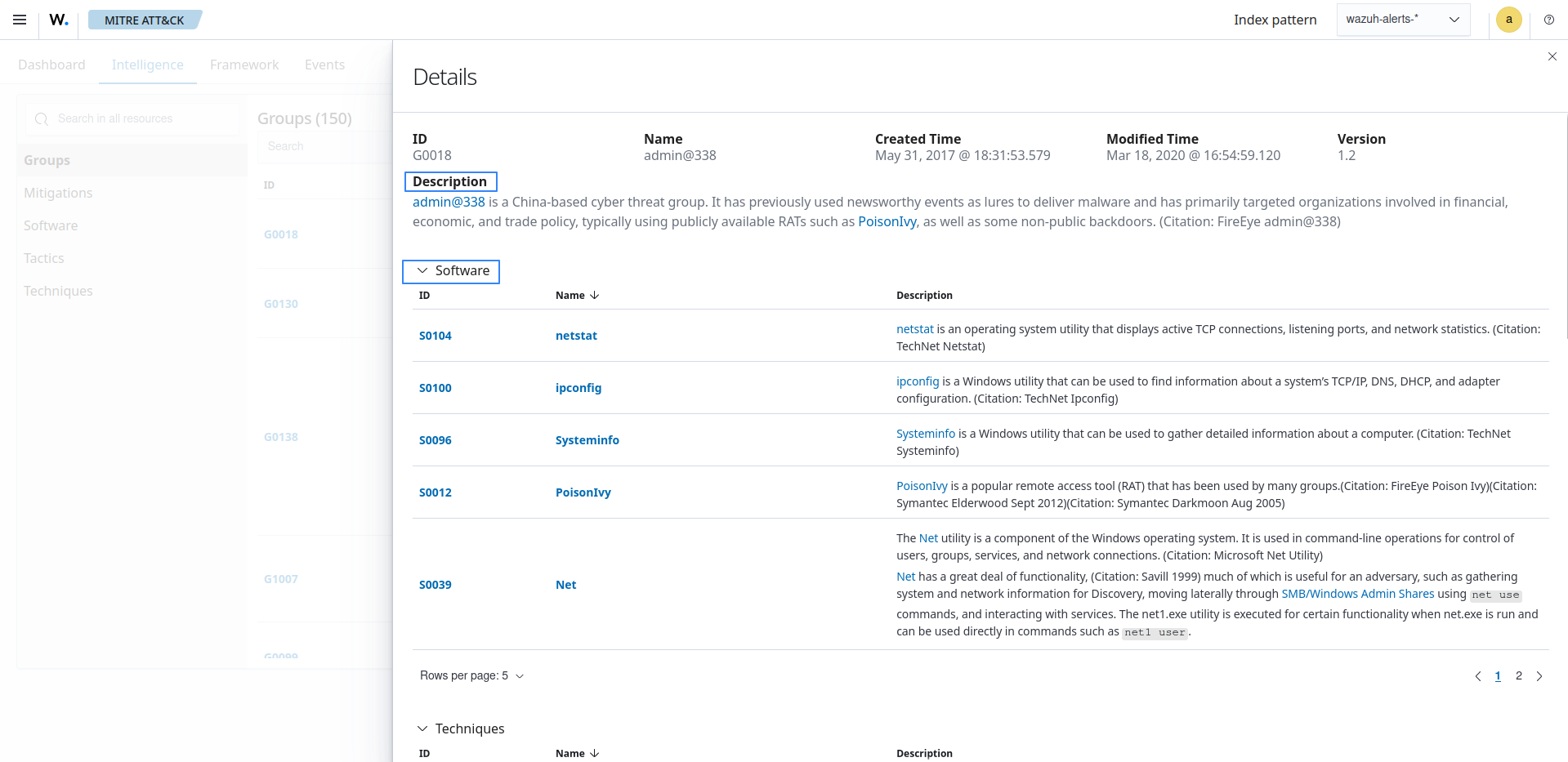The image size is (1568, 762).
Task: Click the user avatar 'a'
Action: 1508,20
